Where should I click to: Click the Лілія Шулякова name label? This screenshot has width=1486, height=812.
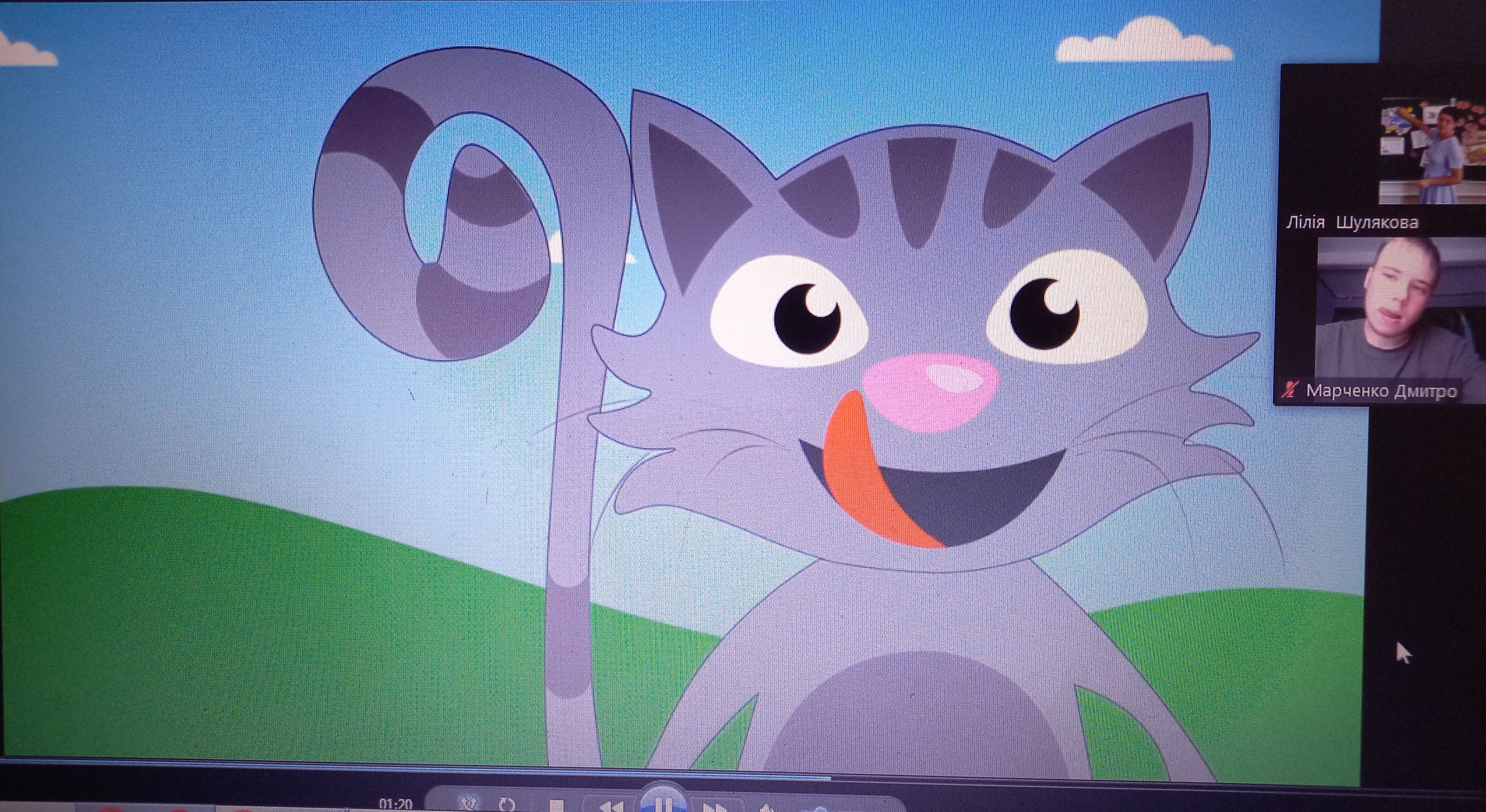1352,223
